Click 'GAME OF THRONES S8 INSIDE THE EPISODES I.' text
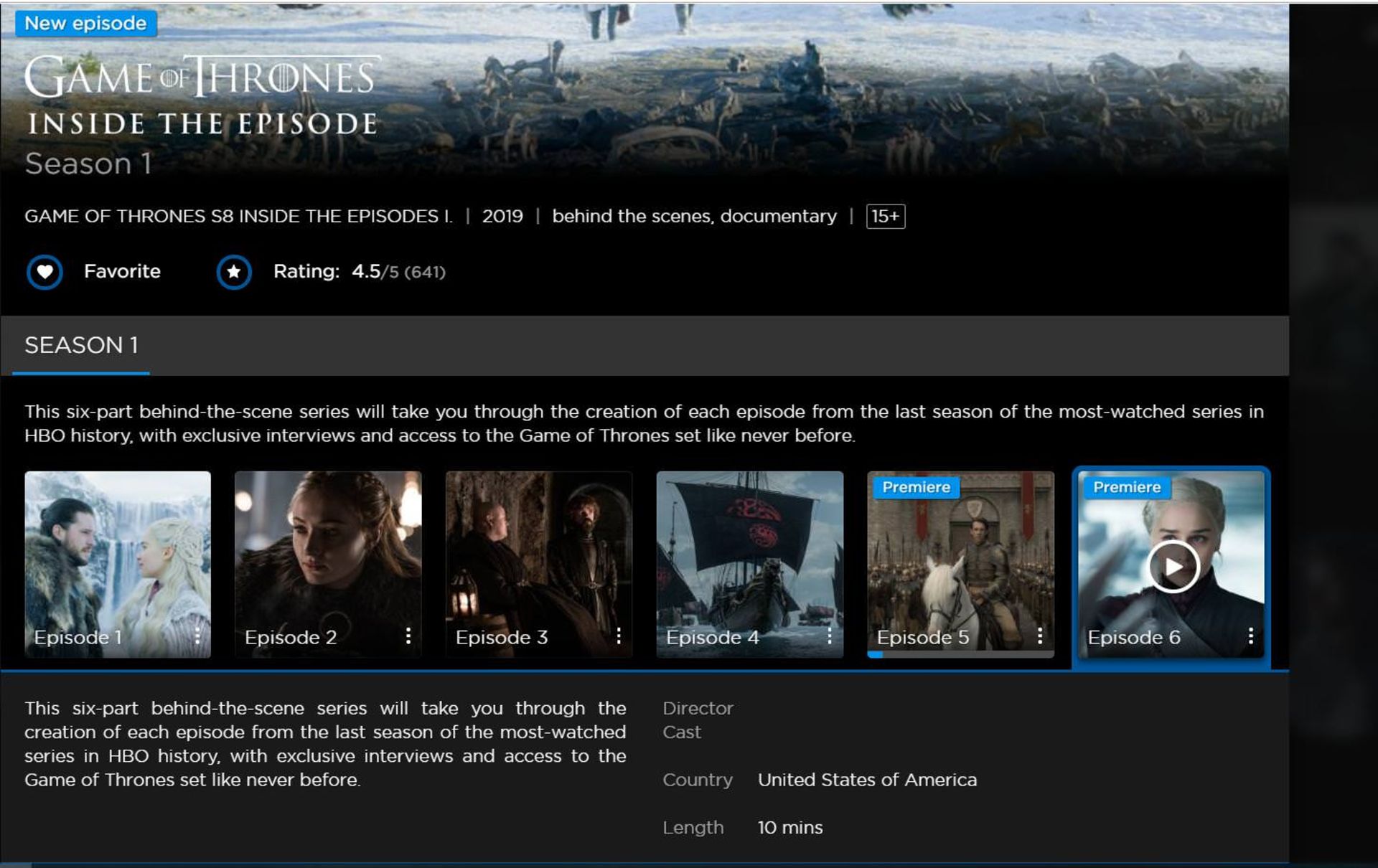 point(238,217)
